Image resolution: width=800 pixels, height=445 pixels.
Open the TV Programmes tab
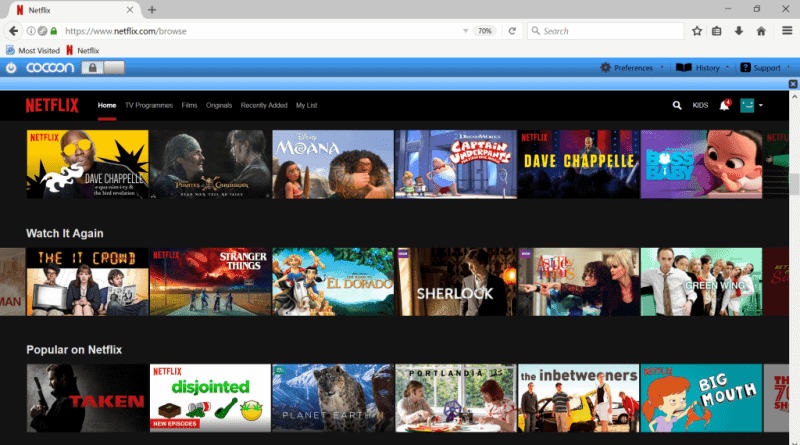(149, 106)
